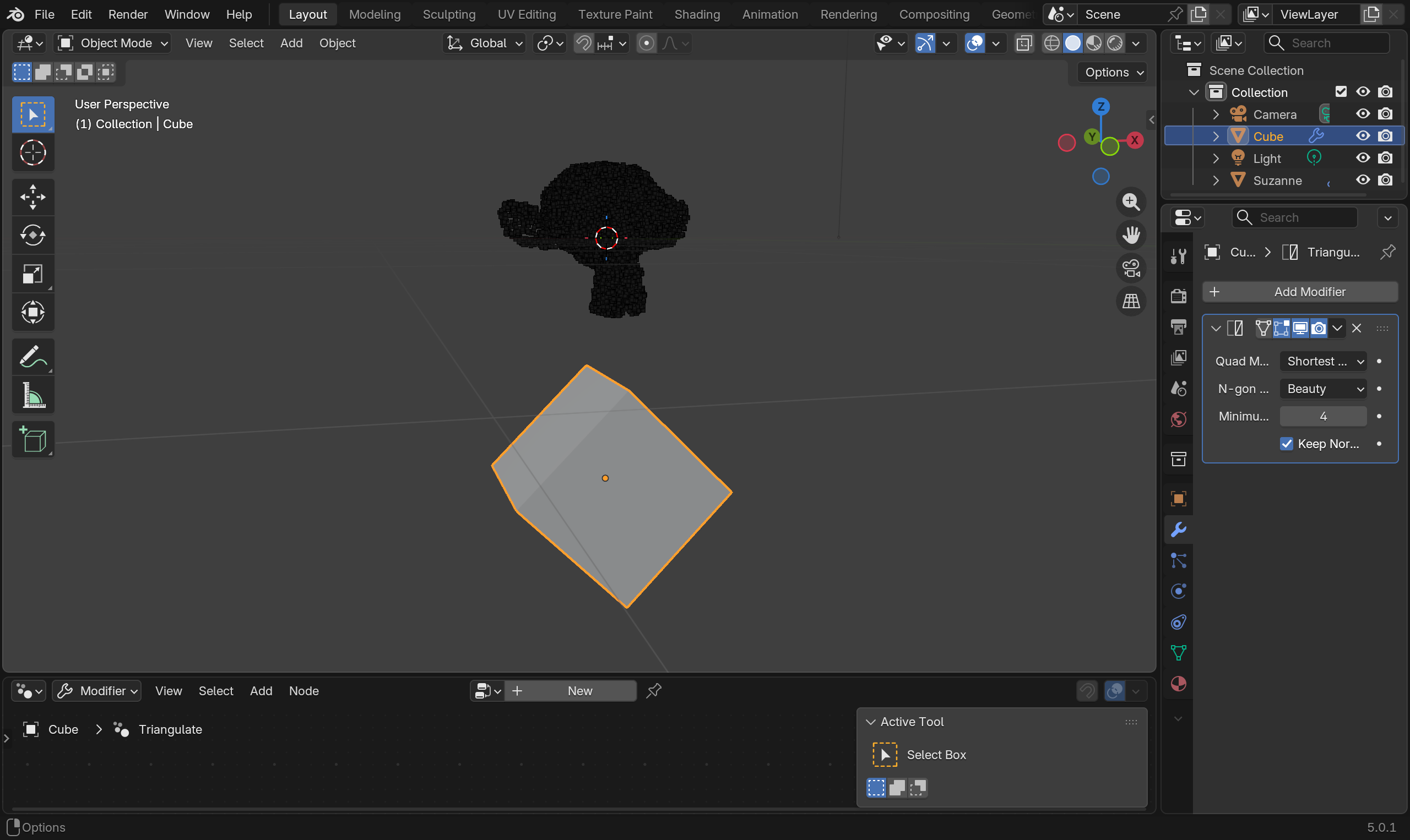Choose the Measure tool
Viewport: 1410px width, 840px height.
(x=33, y=395)
